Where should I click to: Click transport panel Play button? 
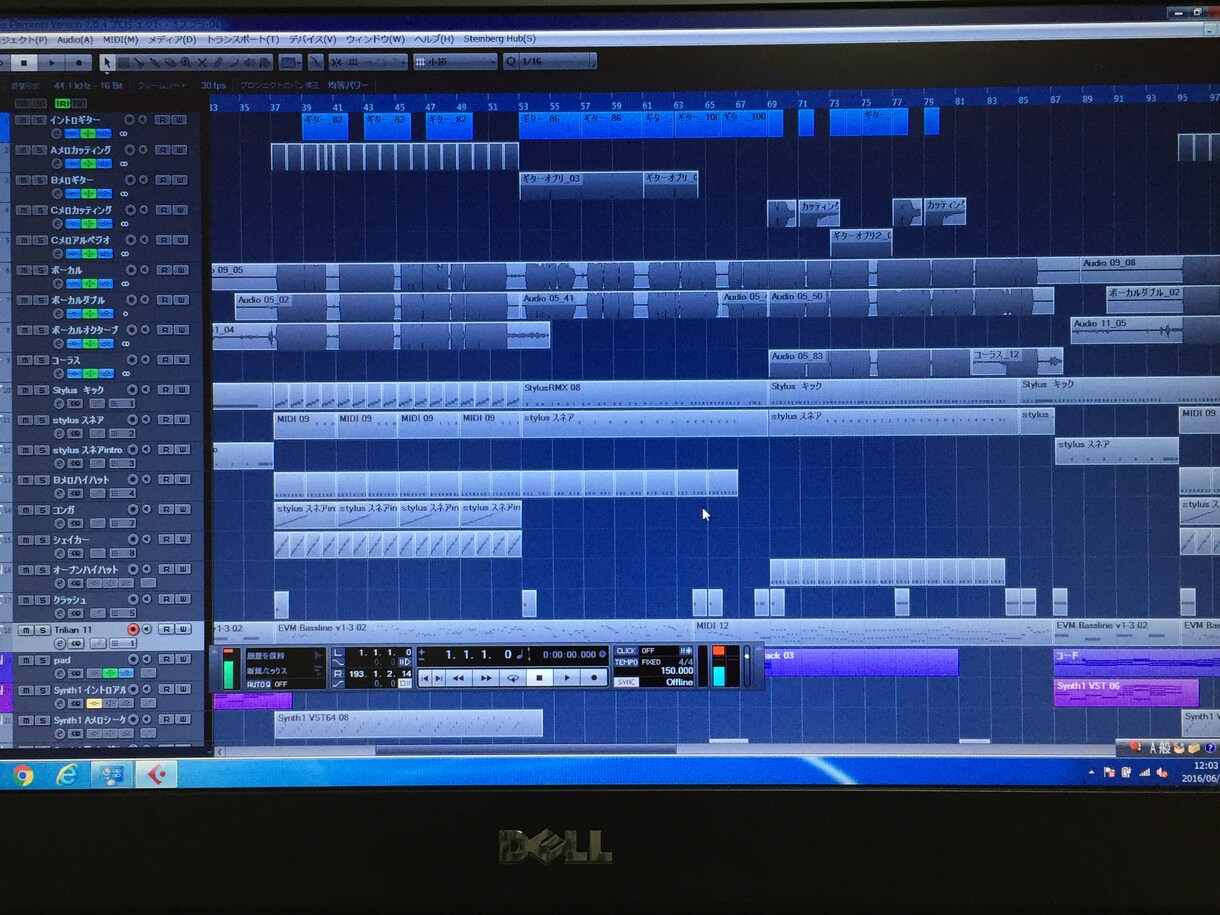(x=566, y=678)
